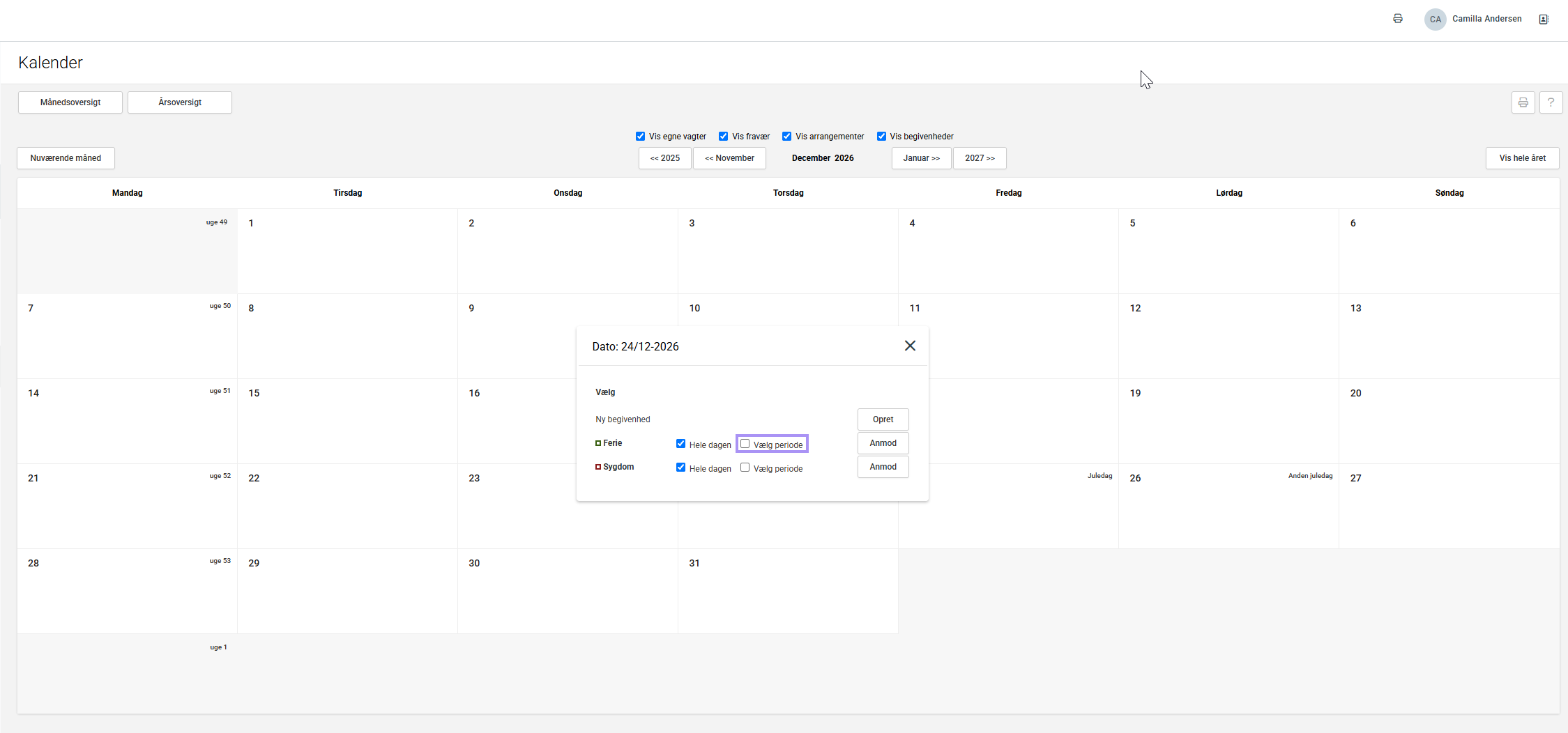Viewport: 1568px width, 733px height.
Task: Select day 19 in the calendar
Action: point(1228,421)
